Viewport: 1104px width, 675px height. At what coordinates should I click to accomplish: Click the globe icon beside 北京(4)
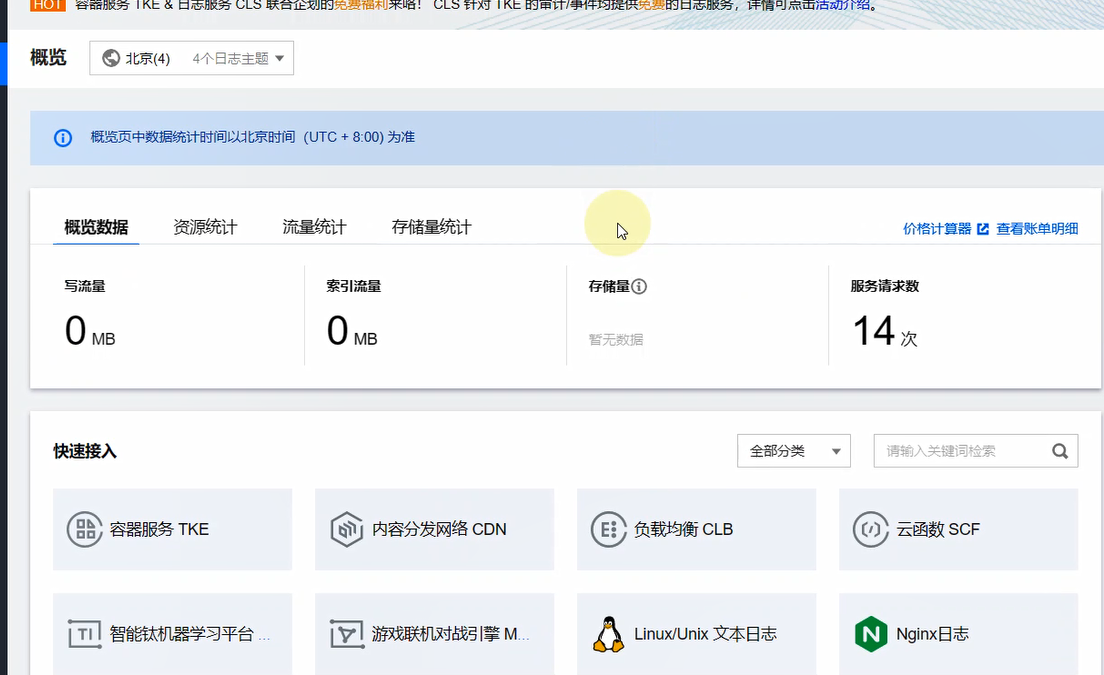(111, 58)
